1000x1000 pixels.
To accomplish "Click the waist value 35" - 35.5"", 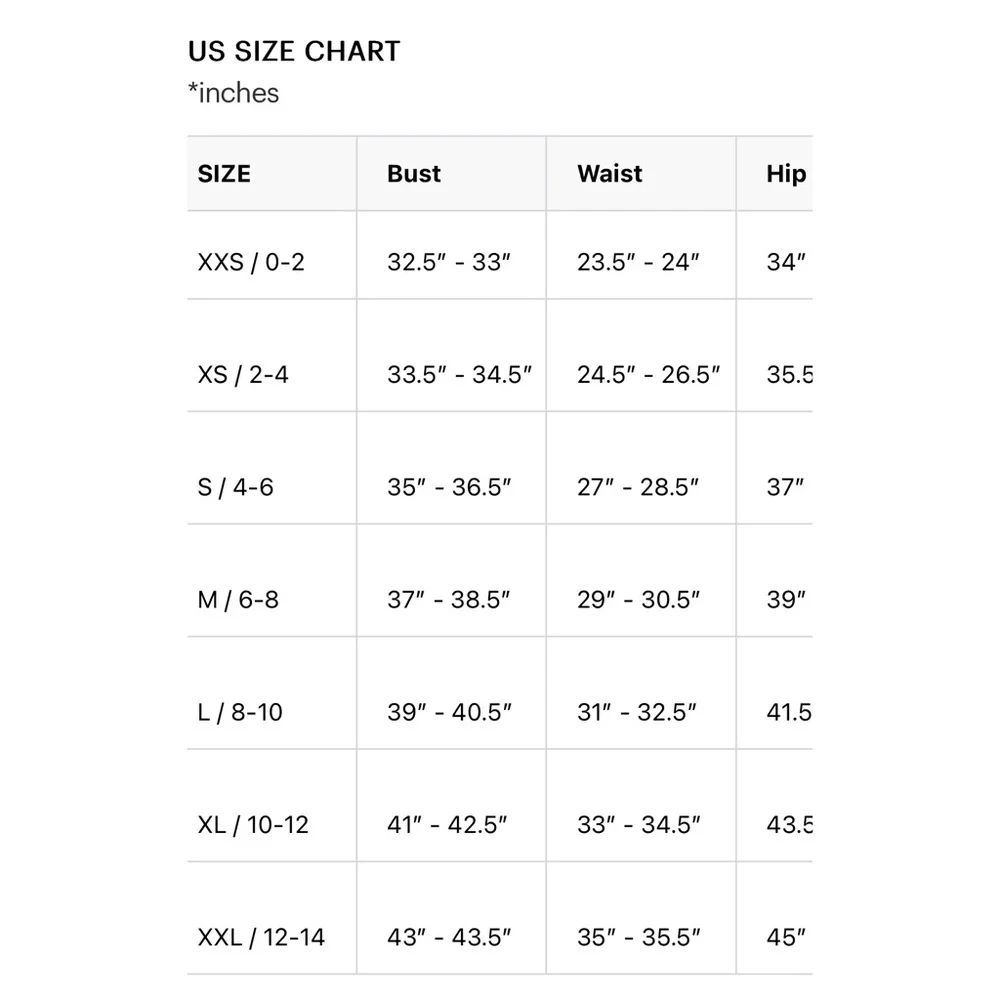I will [638, 938].
